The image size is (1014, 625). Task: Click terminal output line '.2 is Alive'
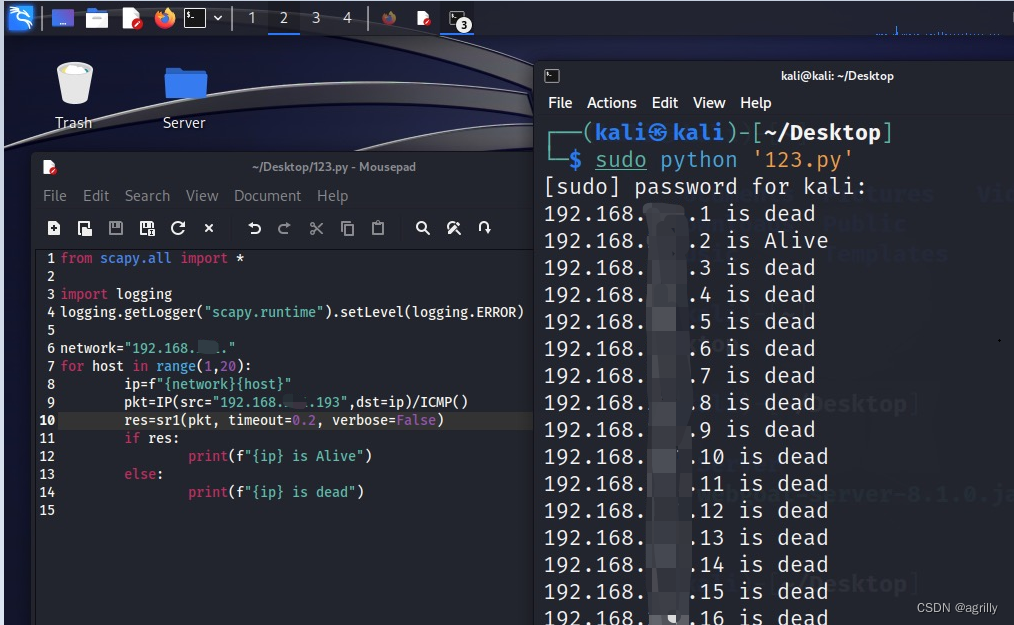coord(685,241)
